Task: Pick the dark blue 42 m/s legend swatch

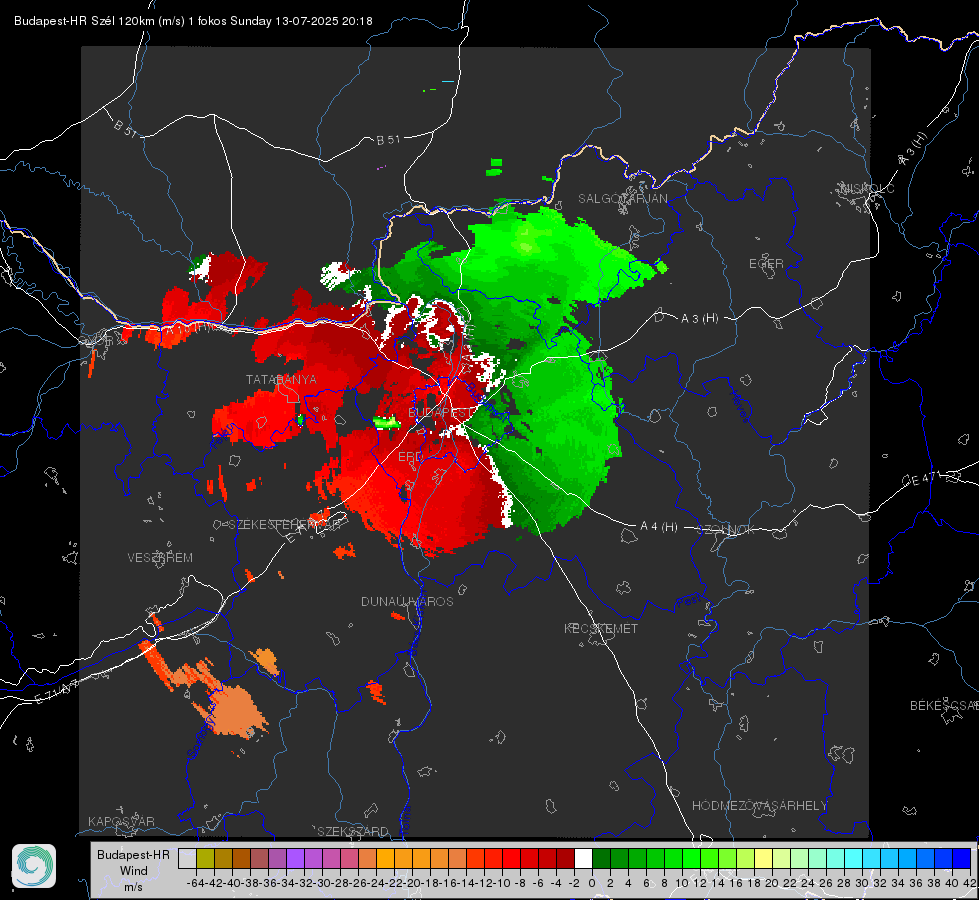Action: click(962, 859)
